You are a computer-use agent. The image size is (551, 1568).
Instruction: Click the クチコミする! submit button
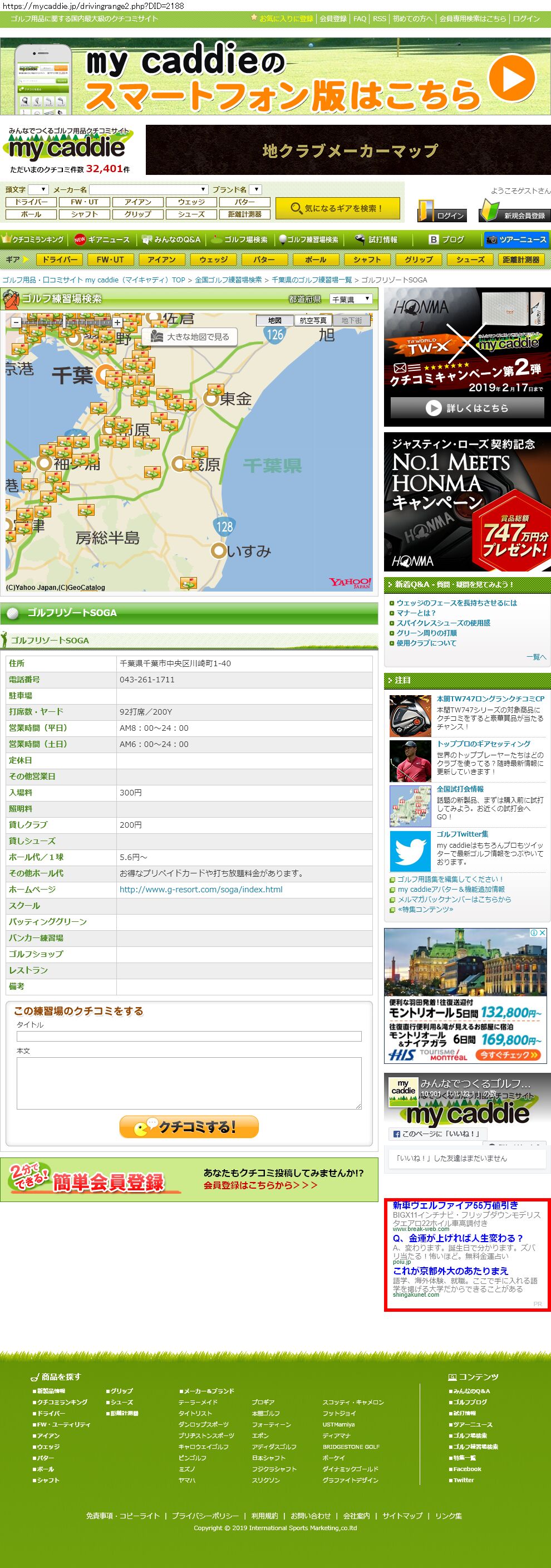[x=189, y=1127]
